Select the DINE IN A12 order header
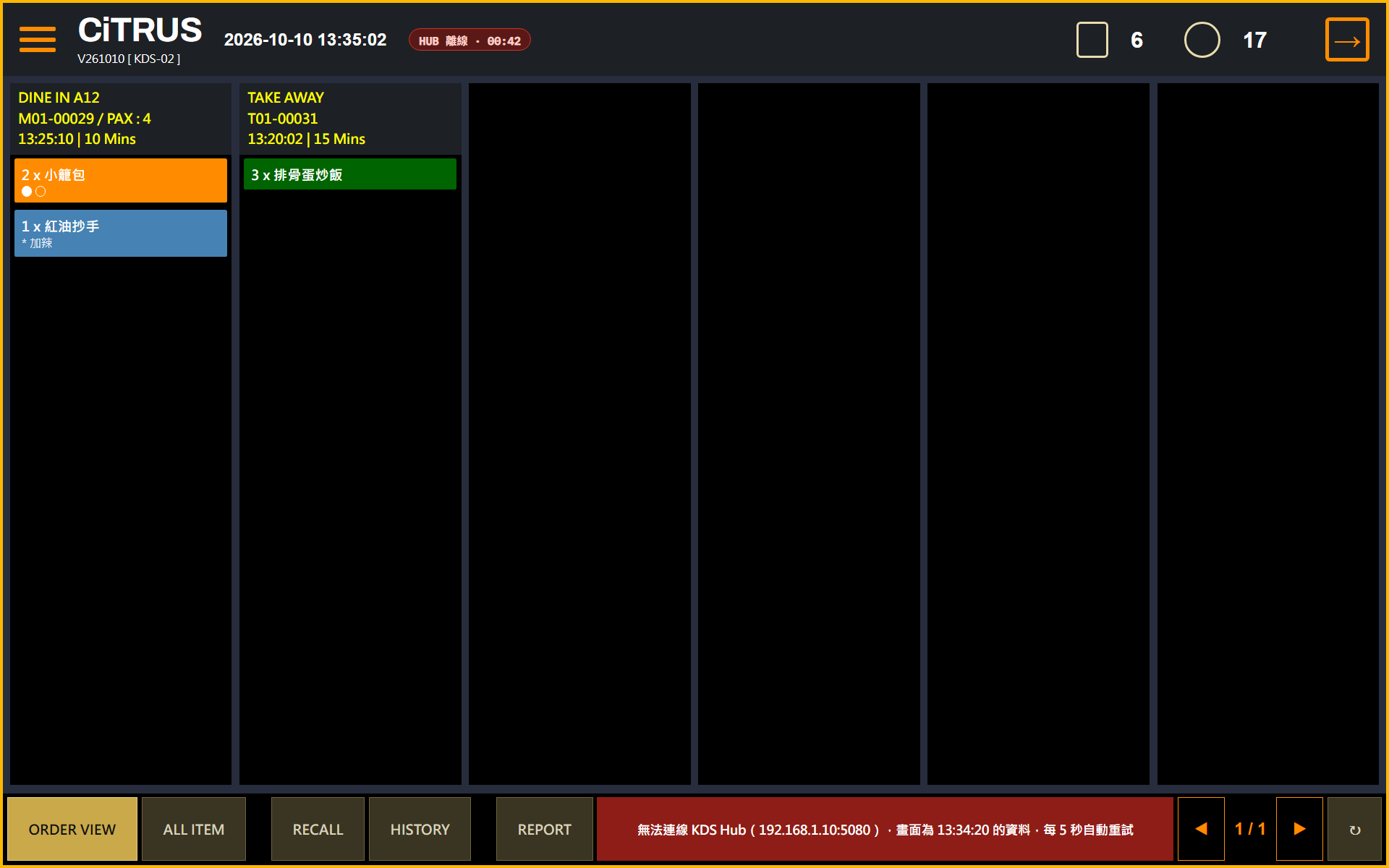1389x868 pixels. [121, 118]
